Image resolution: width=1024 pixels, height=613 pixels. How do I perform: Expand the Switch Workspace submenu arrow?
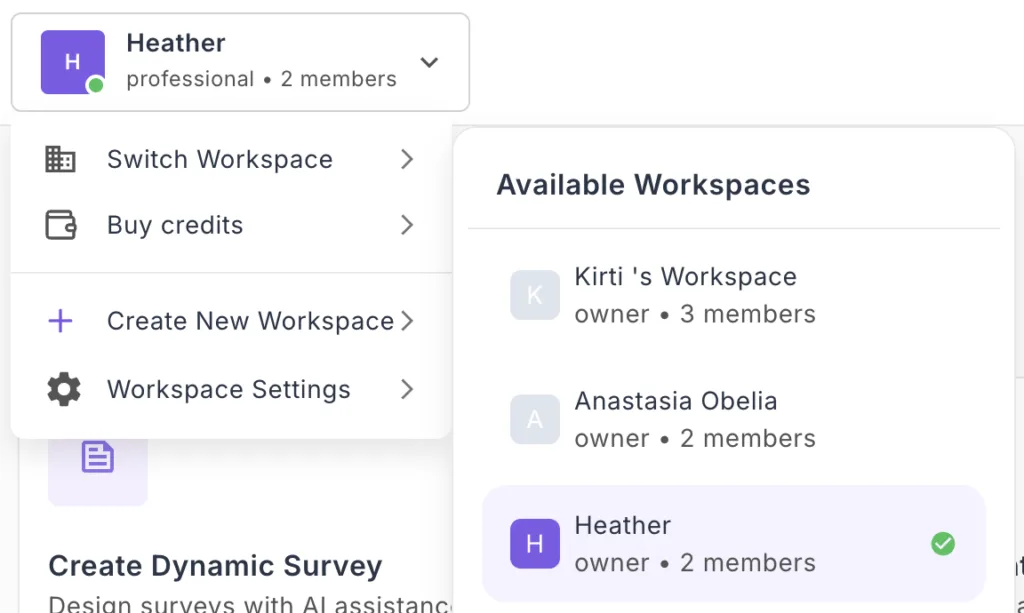[406, 159]
